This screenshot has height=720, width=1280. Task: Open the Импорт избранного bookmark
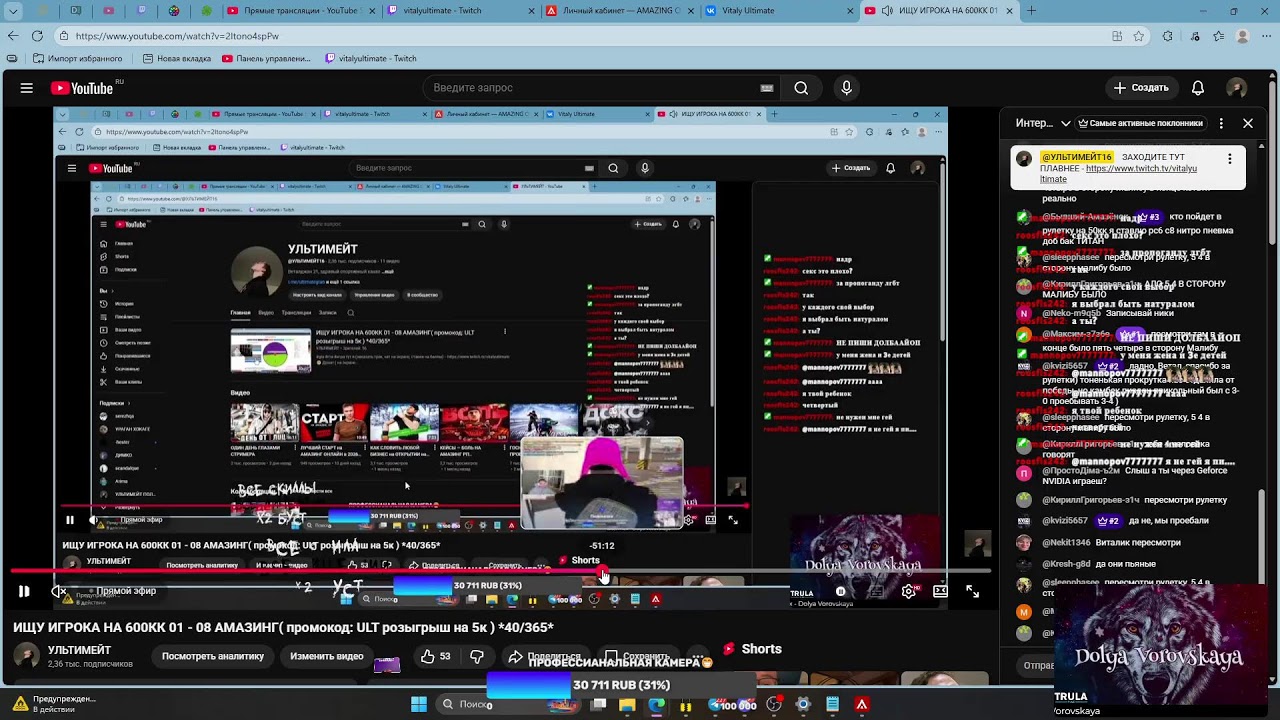point(77,58)
